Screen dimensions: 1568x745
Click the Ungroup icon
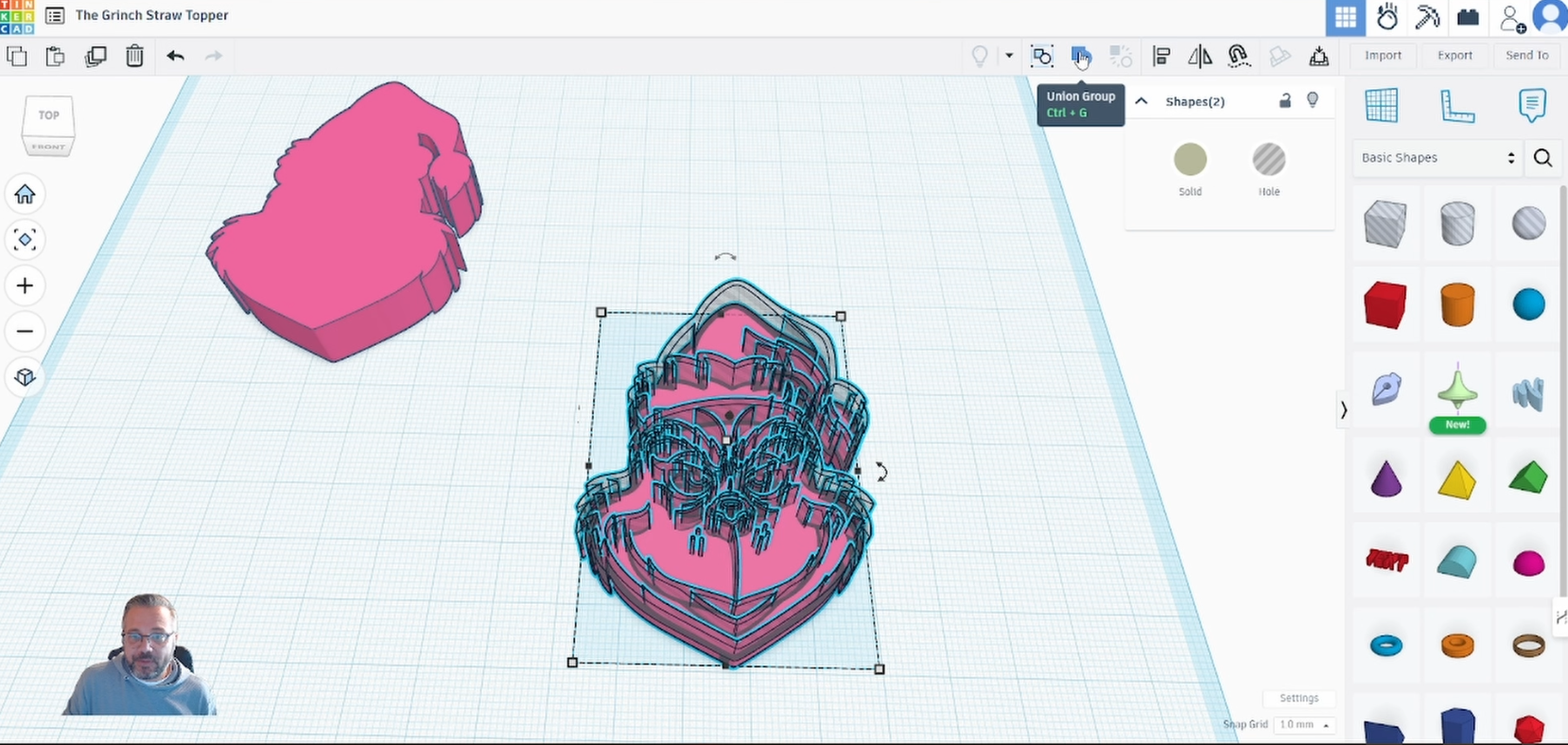pos(1121,56)
